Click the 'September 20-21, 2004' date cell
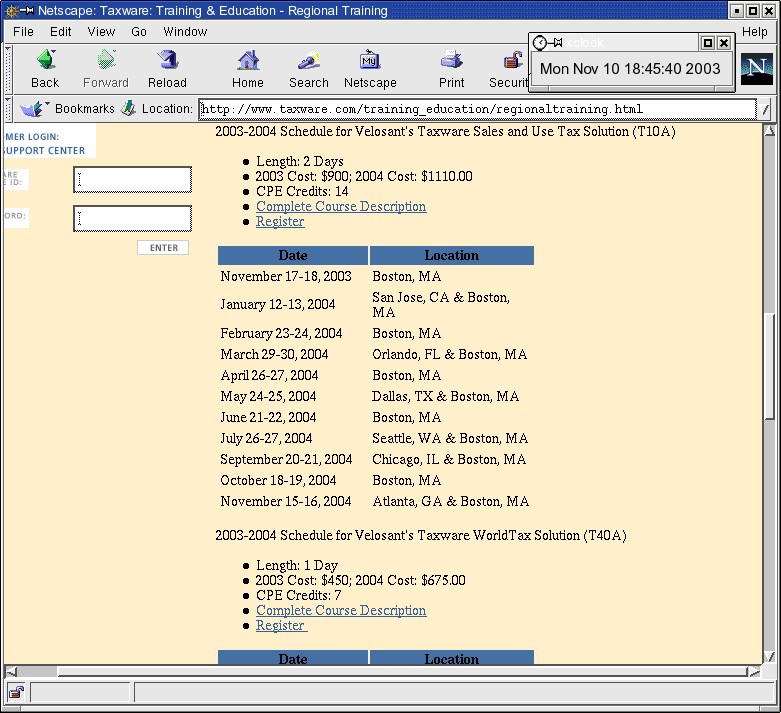Viewport: 781px width, 713px height. 286,459
